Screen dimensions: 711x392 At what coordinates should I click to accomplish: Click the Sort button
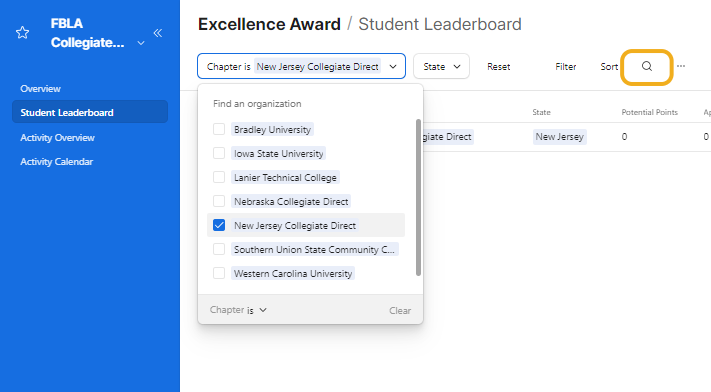pyautogui.click(x=609, y=67)
